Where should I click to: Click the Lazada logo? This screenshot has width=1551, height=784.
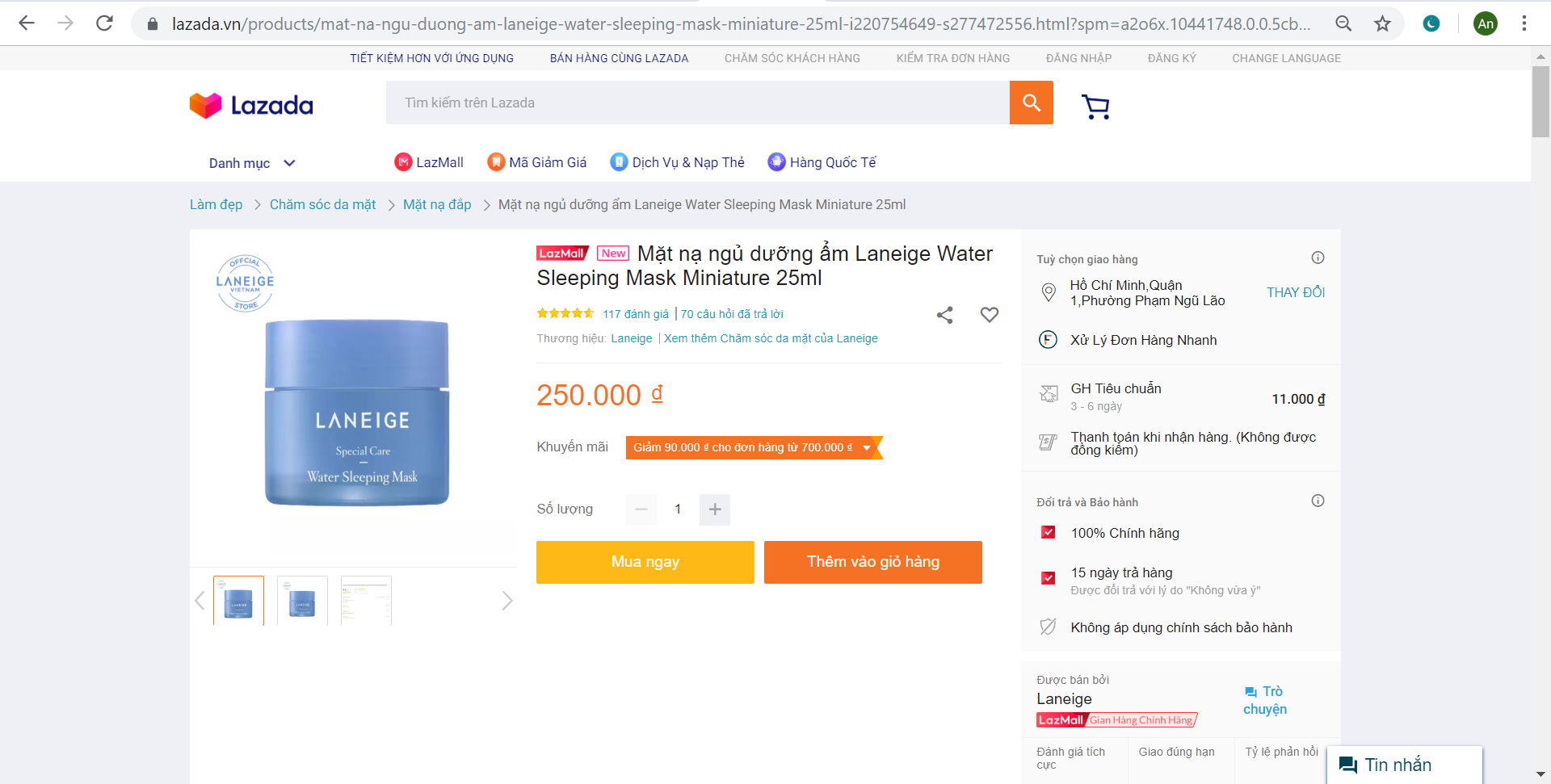point(251,105)
